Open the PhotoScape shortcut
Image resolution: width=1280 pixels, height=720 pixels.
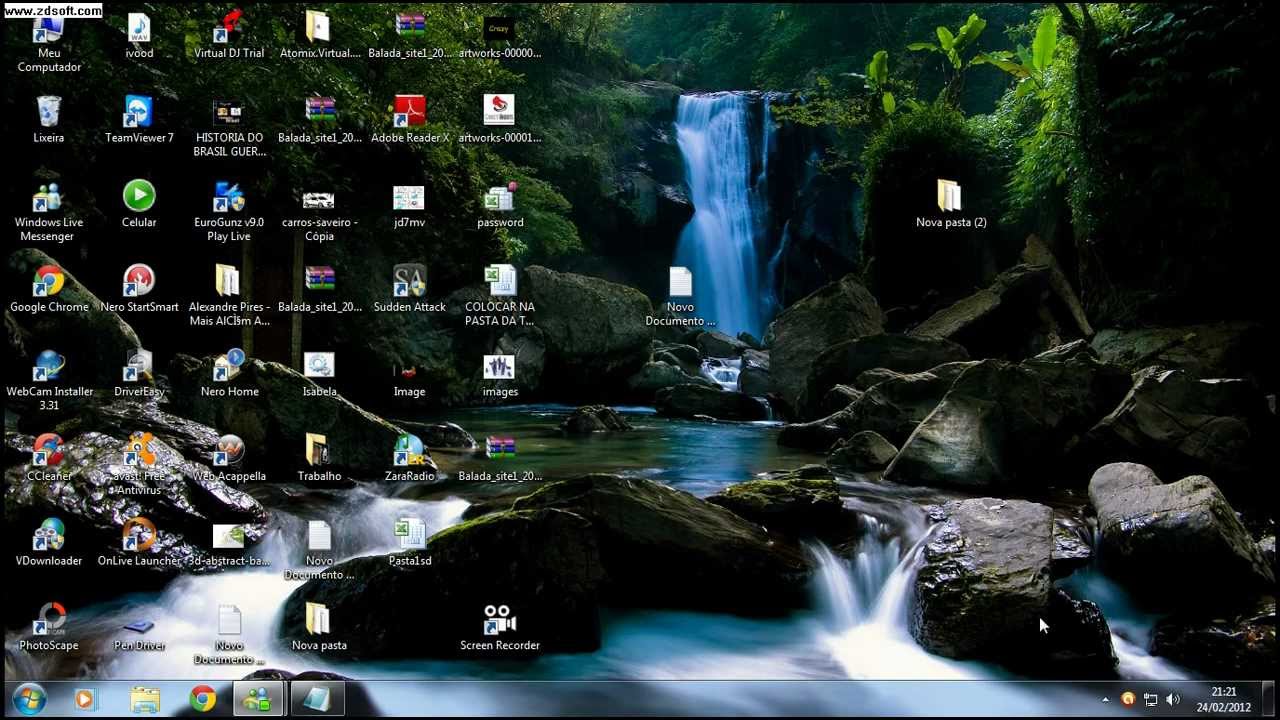(48, 627)
